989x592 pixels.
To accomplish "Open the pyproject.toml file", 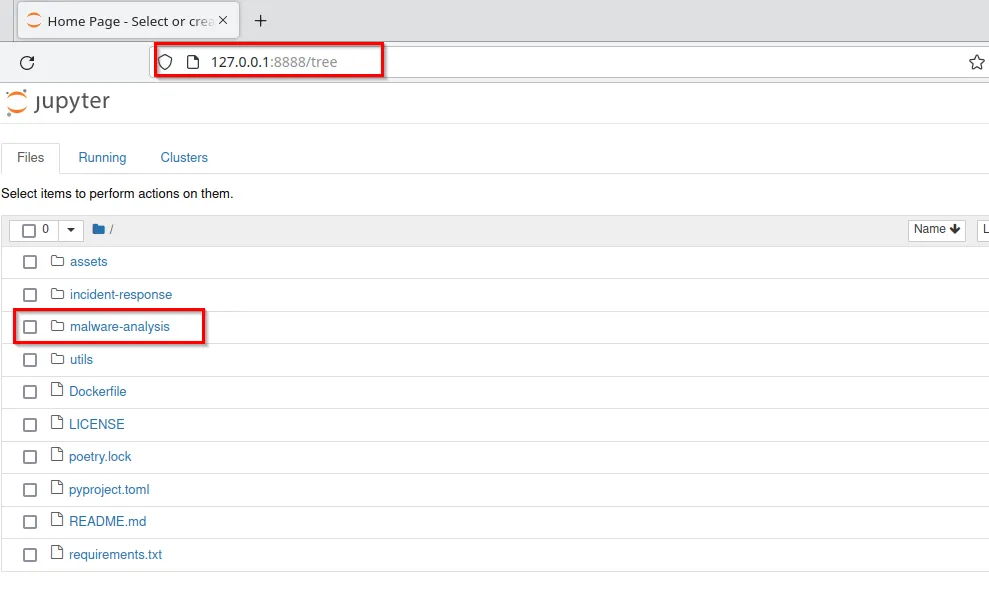I will click(109, 489).
